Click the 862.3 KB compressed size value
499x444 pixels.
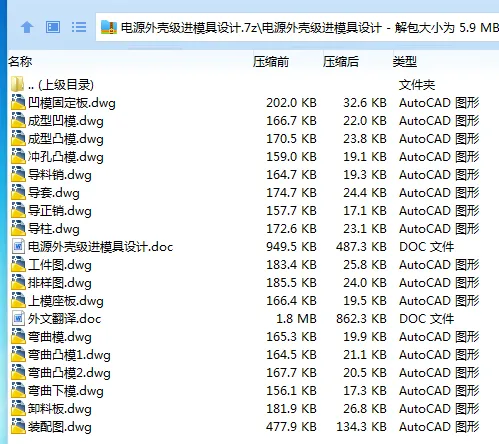(x=361, y=319)
